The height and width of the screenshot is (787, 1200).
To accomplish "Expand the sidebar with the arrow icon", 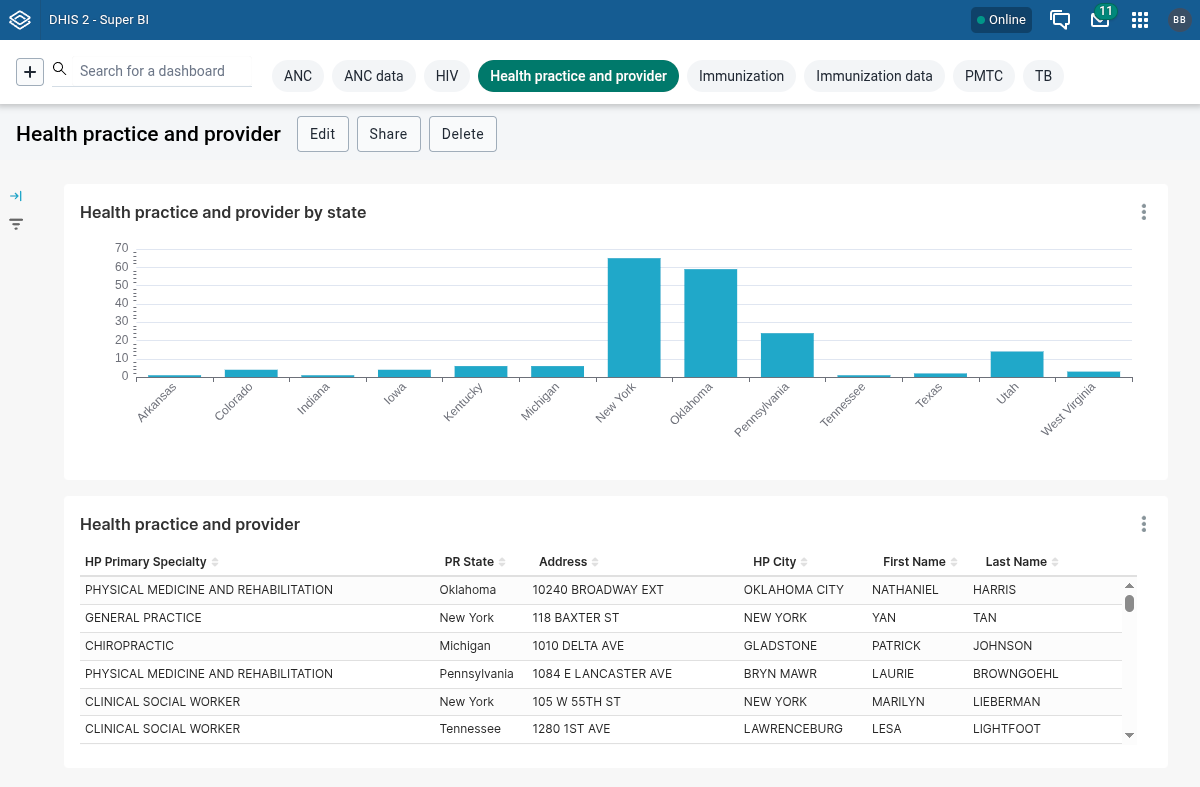I will click(16, 196).
